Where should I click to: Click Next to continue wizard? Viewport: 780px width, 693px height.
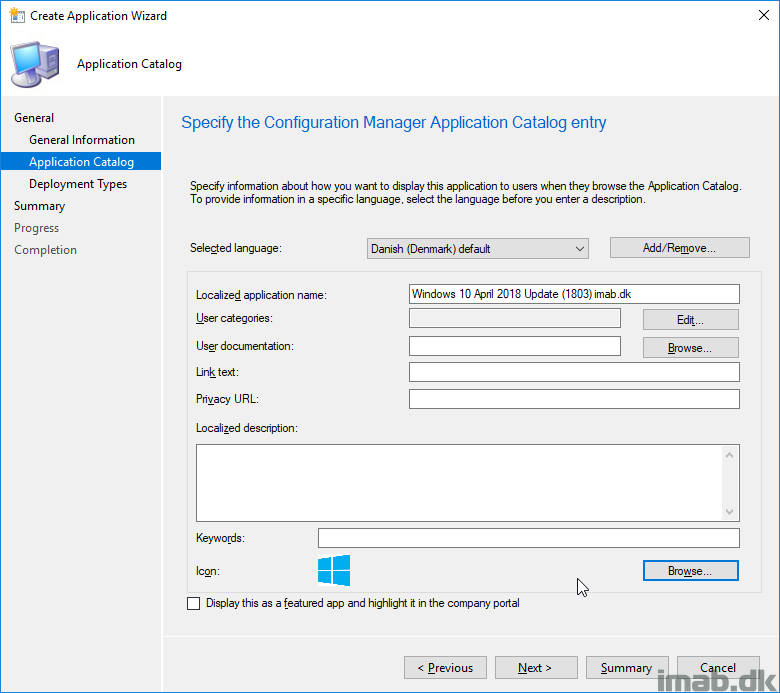coord(536,668)
